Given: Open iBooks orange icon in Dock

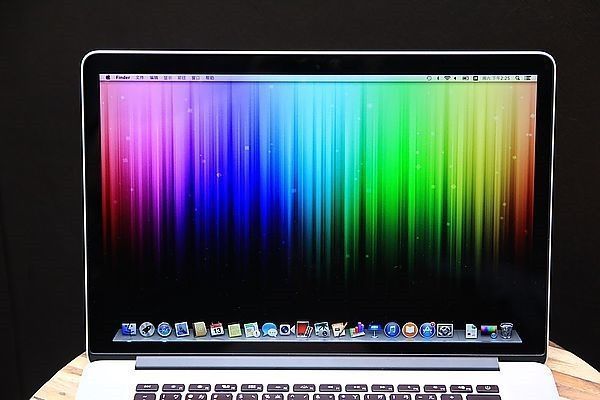Looking at the screenshot, I should click(409, 330).
